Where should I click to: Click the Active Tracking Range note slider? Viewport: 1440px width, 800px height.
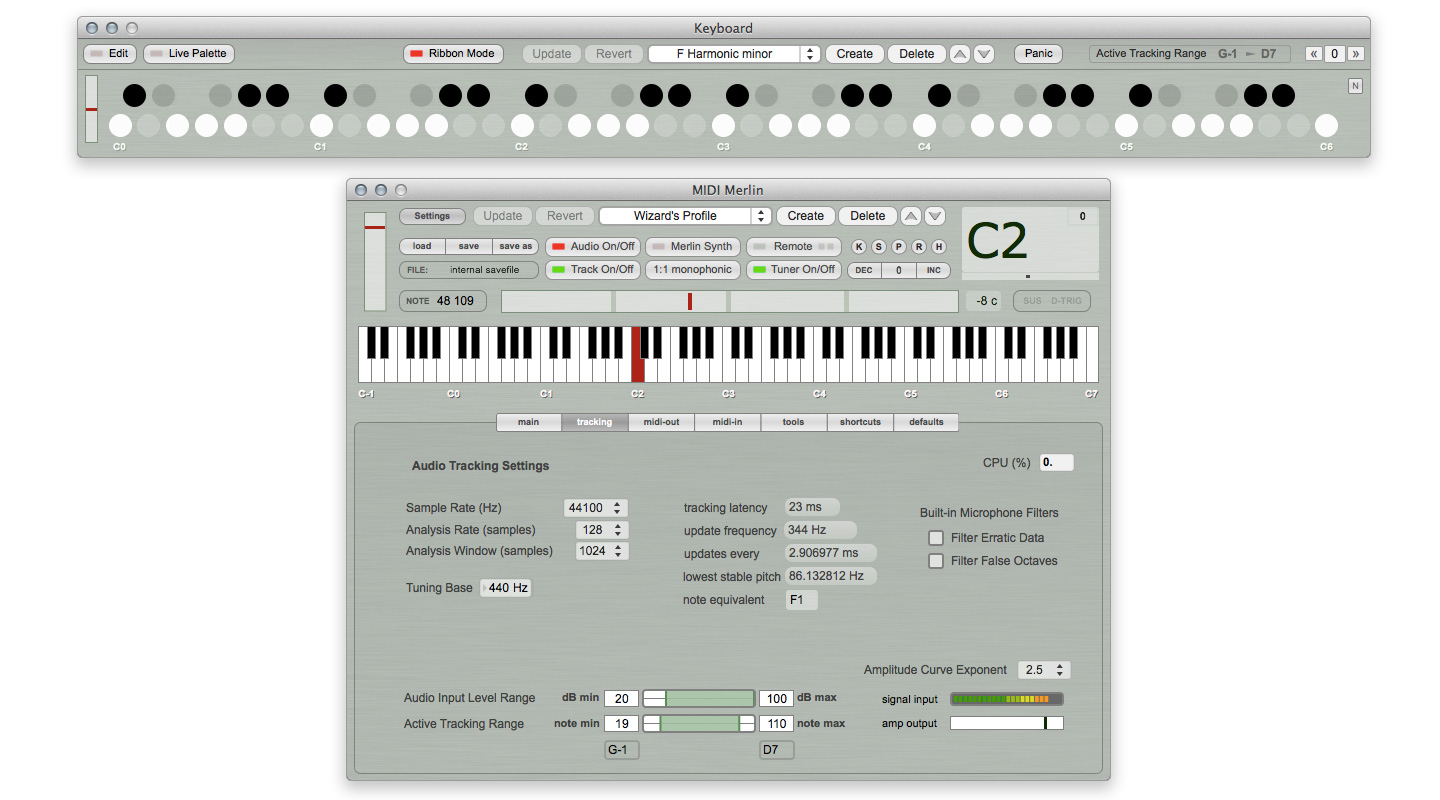699,723
